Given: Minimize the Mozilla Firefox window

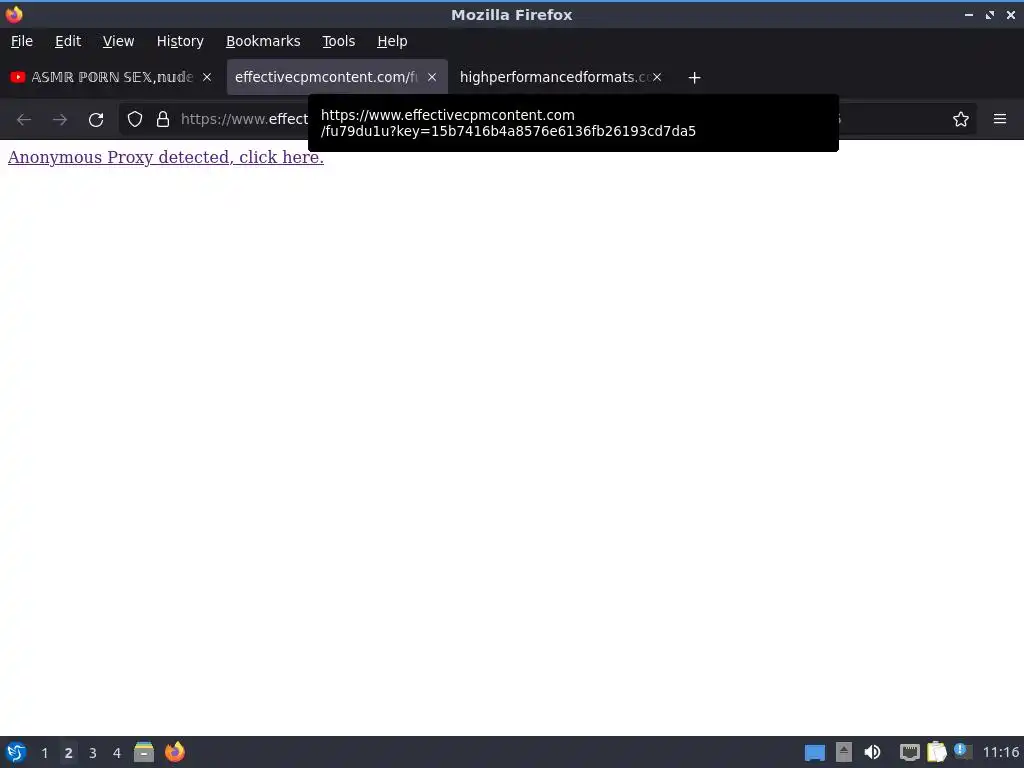Looking at the screenshot, I should 968,14.
